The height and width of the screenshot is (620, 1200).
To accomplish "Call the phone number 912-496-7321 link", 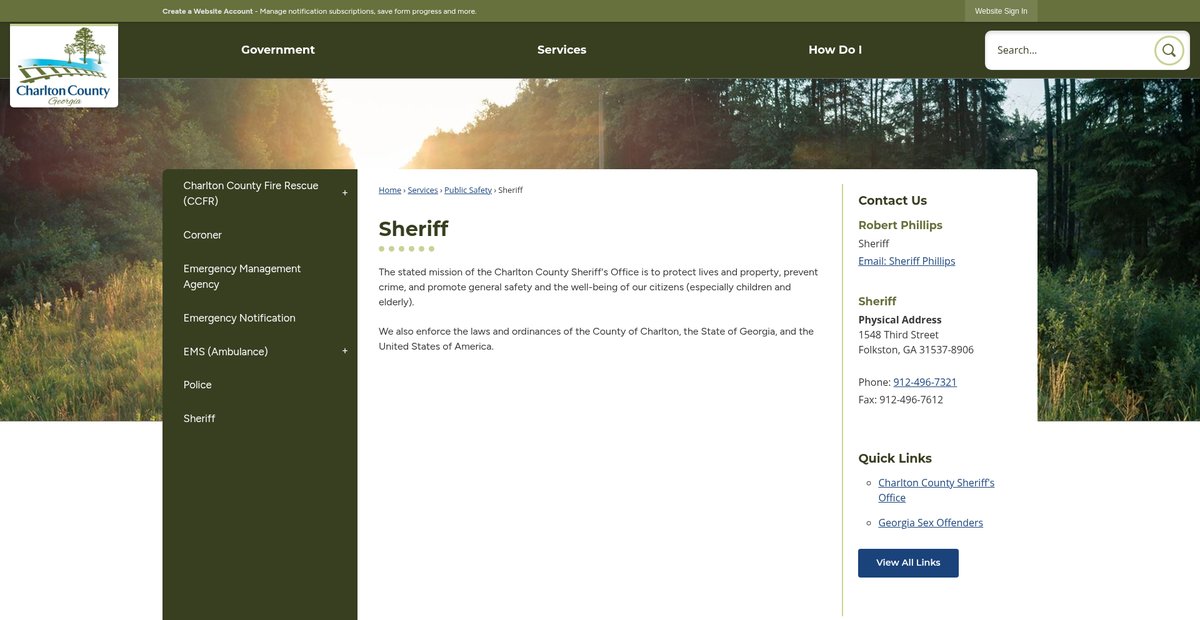I will (924, 382).
